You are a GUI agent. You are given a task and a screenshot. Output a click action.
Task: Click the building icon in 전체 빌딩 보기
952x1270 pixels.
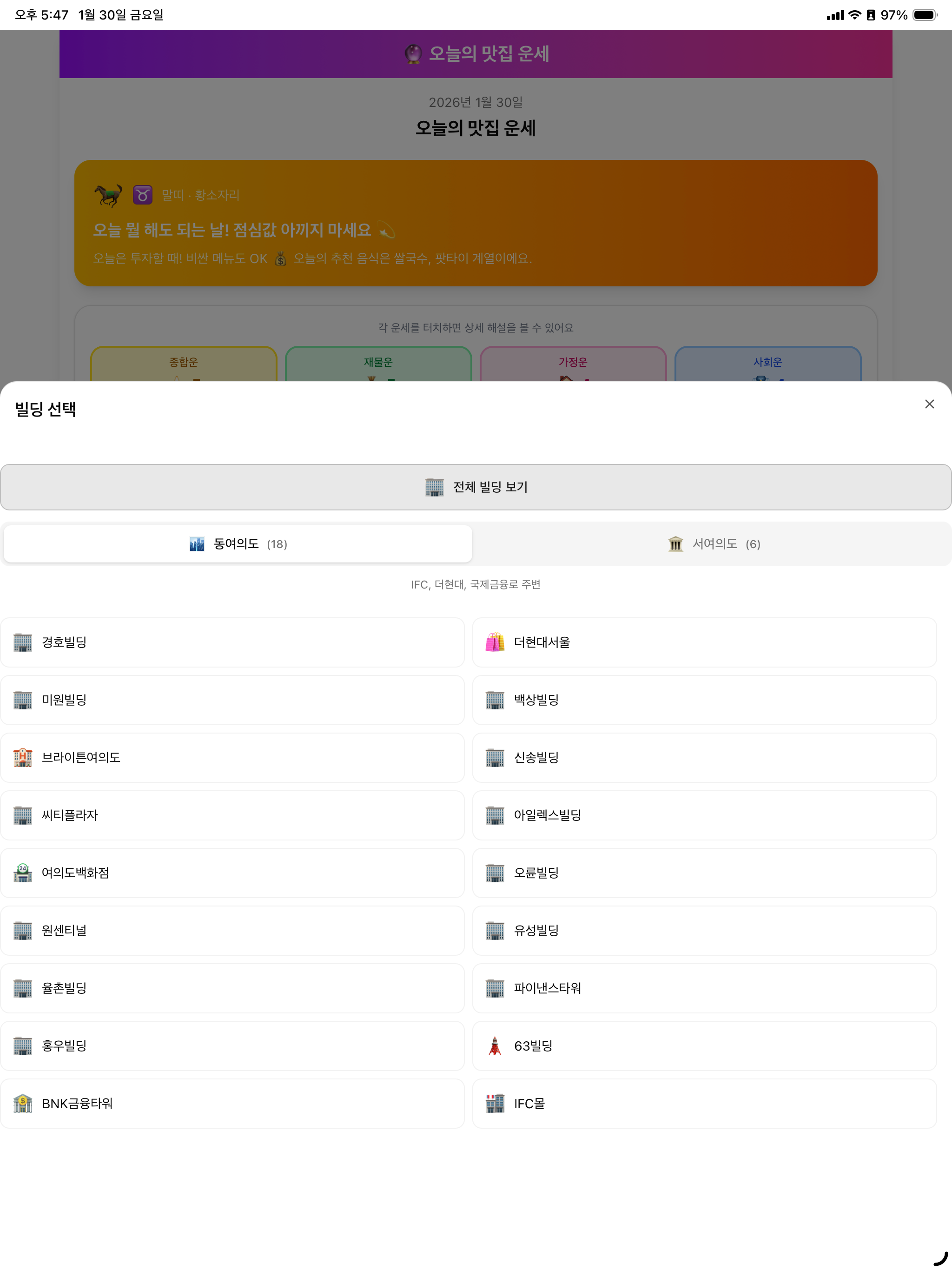[x=435, y=487]
